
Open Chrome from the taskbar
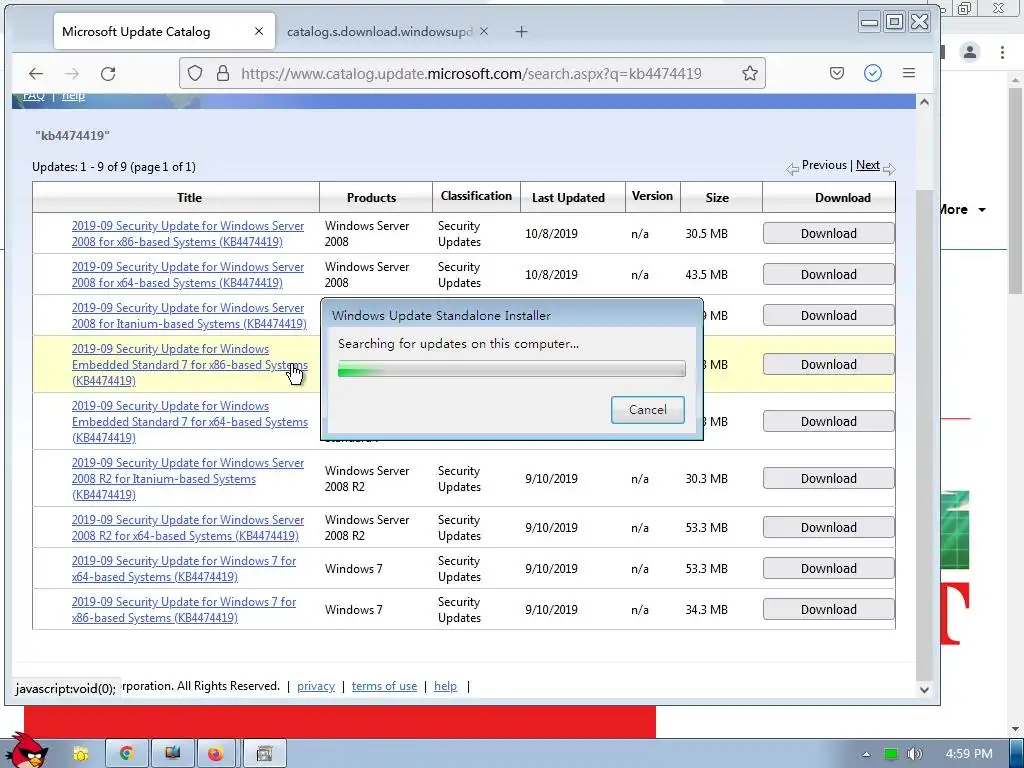126,754
